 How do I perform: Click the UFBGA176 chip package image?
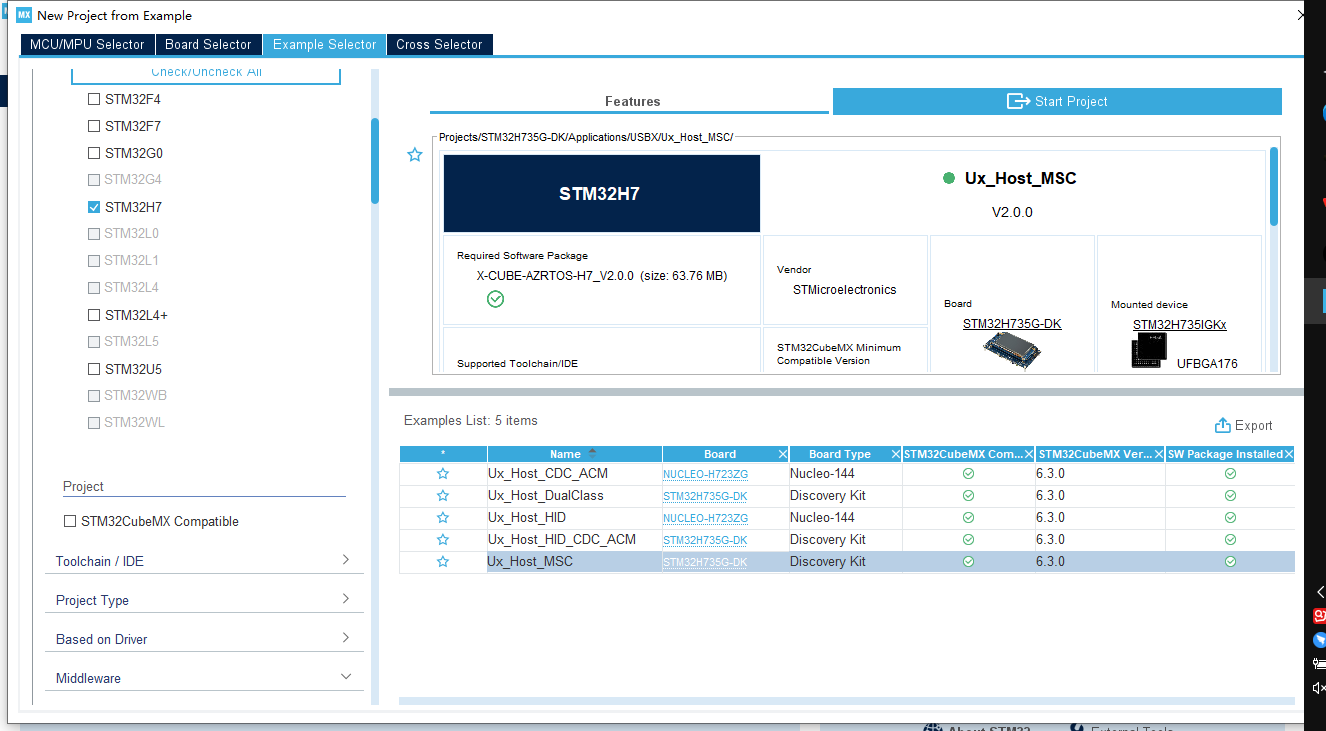click(1151, 351)
